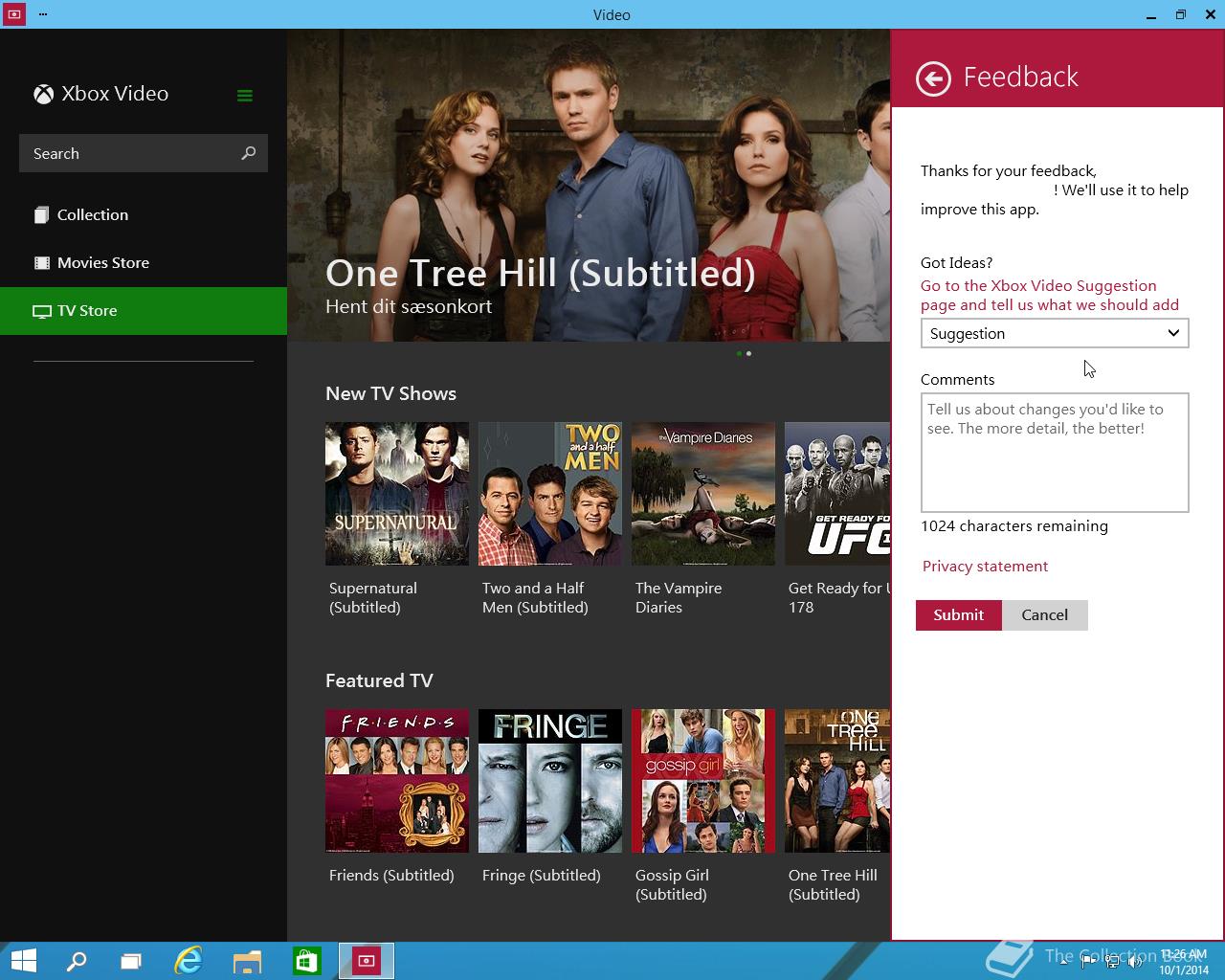Viewport: 1225px width, 980px height.
Task: Click the 'Hent dit sæsonkort' subtitle
Action: coord(409,306)
